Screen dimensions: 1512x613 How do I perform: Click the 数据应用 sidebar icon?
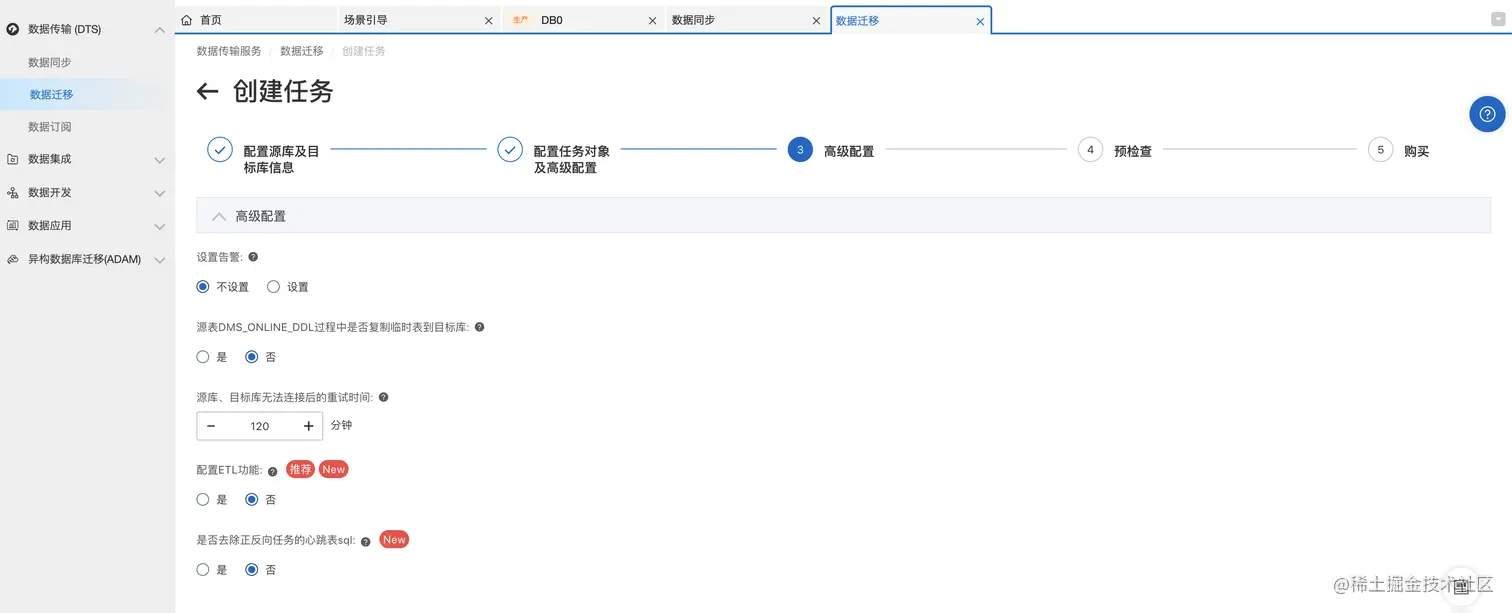pos(13,225)
